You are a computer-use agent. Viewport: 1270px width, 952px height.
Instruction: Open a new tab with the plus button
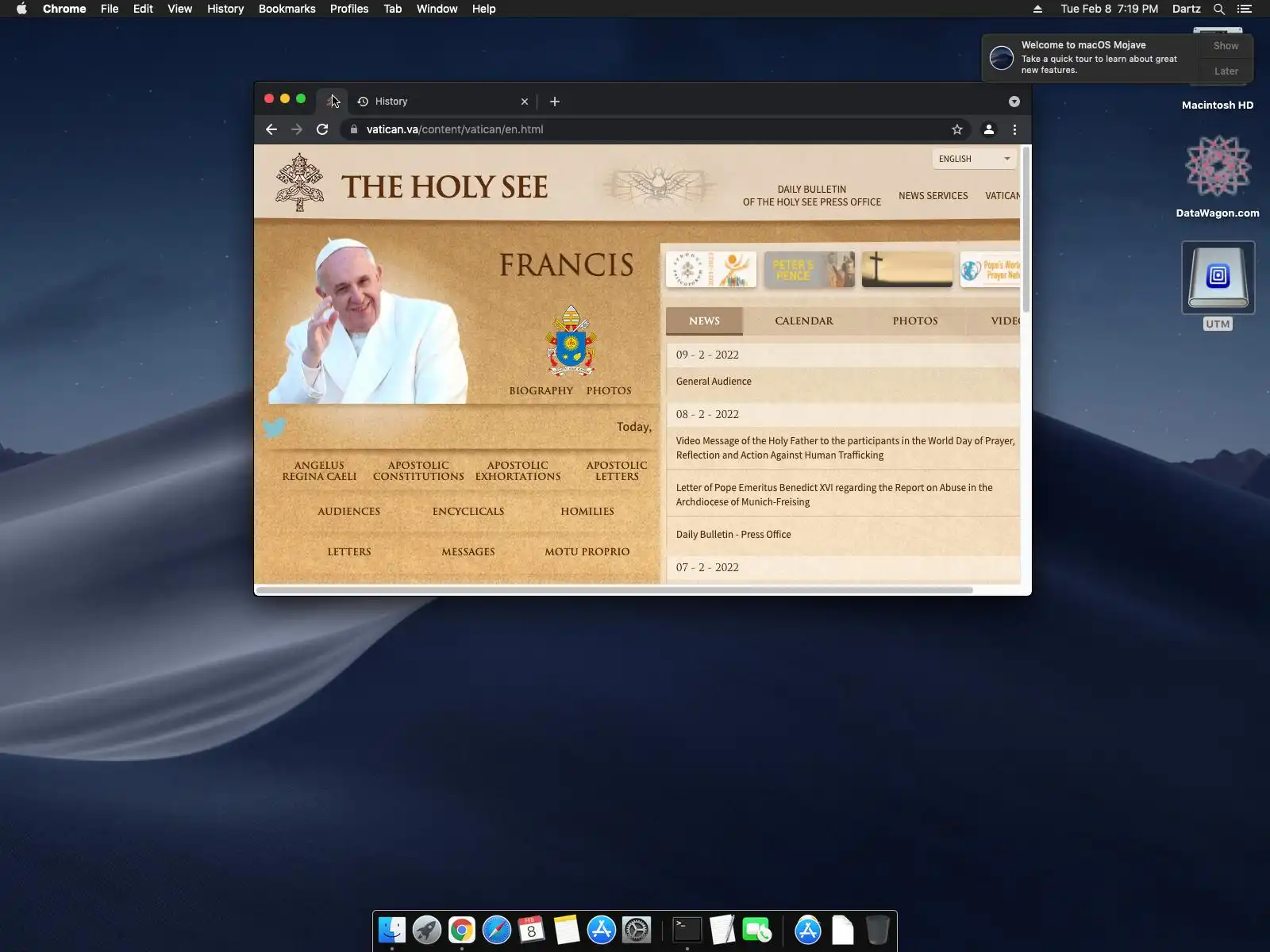(x=555, y=102)
